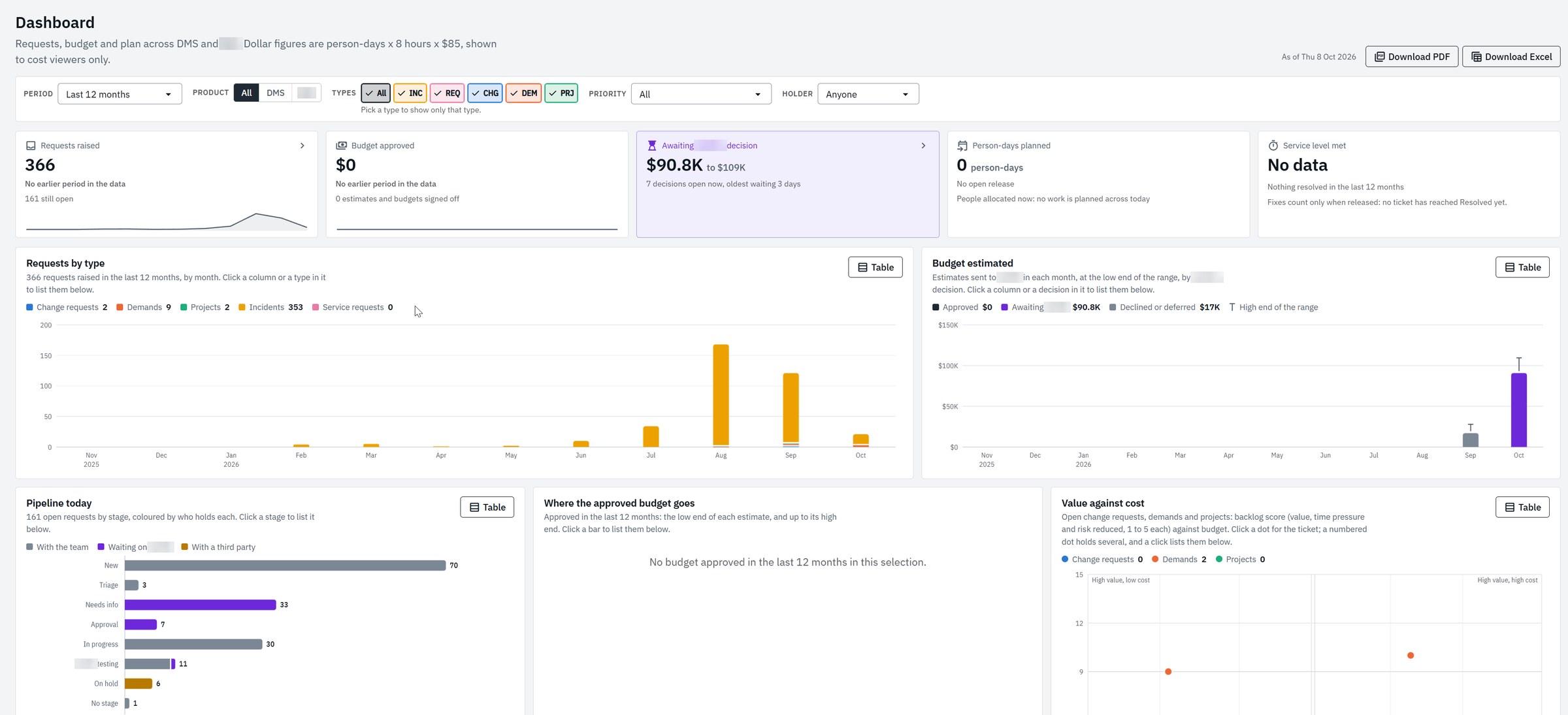Open the Priority dropdown
The width and height of the screenshot is (1568, 715).
701,94
